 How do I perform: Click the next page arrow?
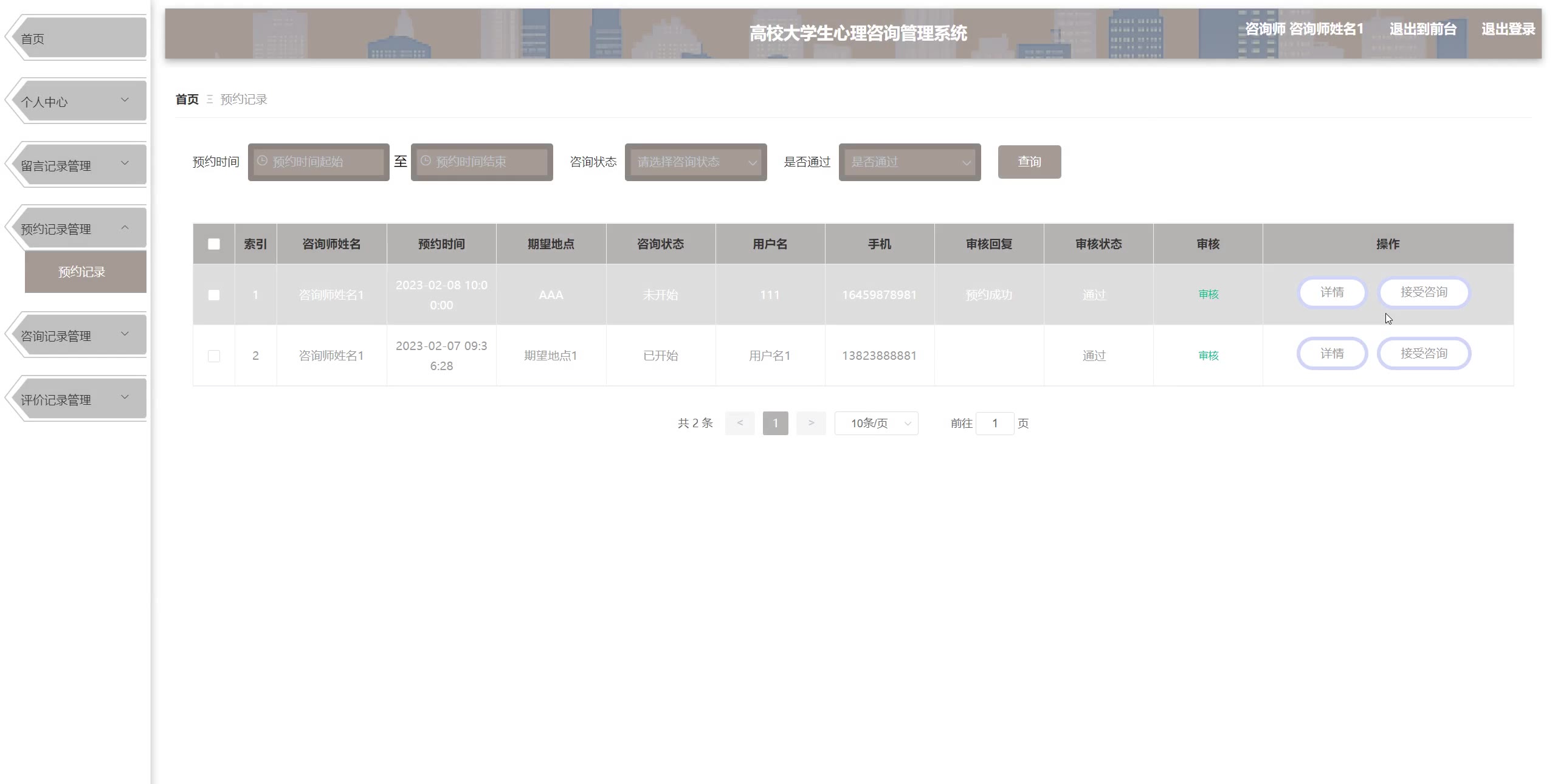coord(811,423)
